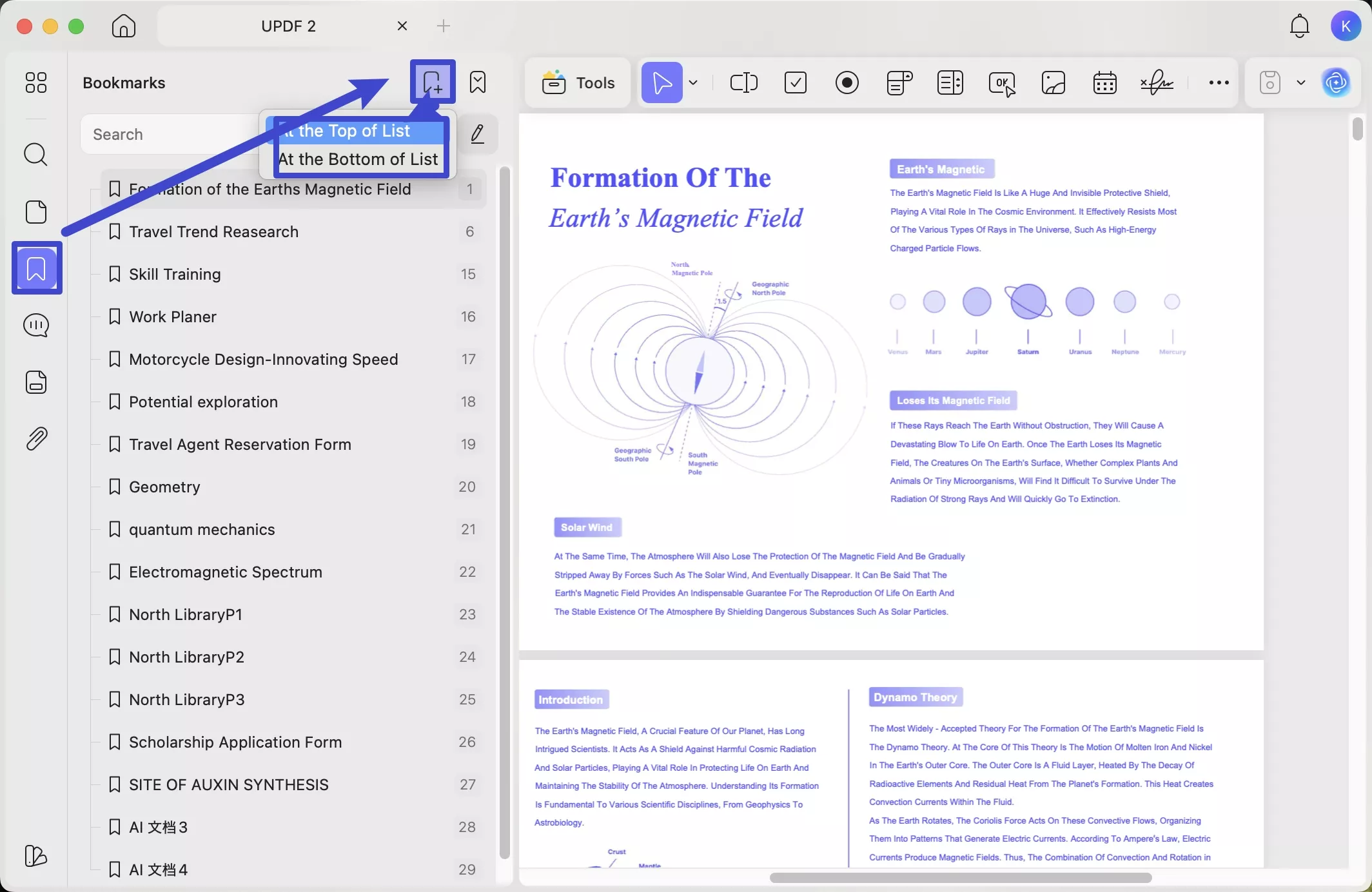The width and height of the screenshot is (1372, 892).
Task: Open the more tools ellipsis menu
Action: [x=1219, y=82]
